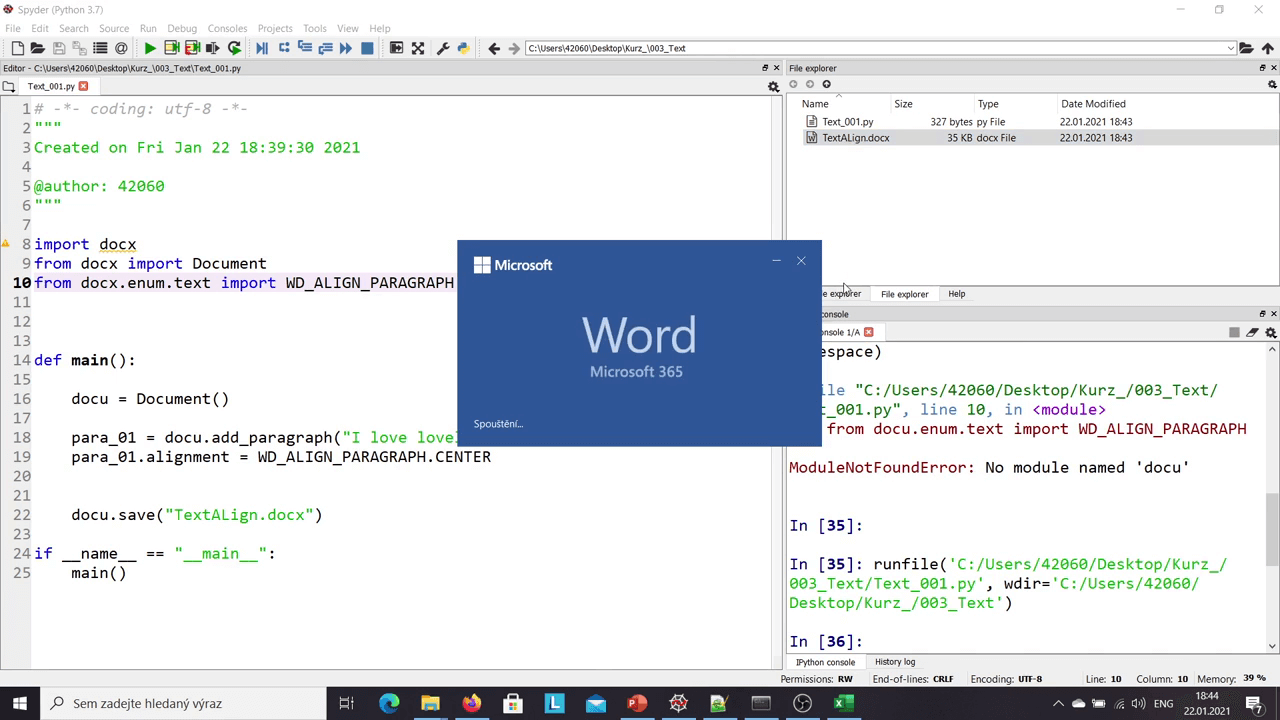Switch to the Help pane tab

point(957,294)
